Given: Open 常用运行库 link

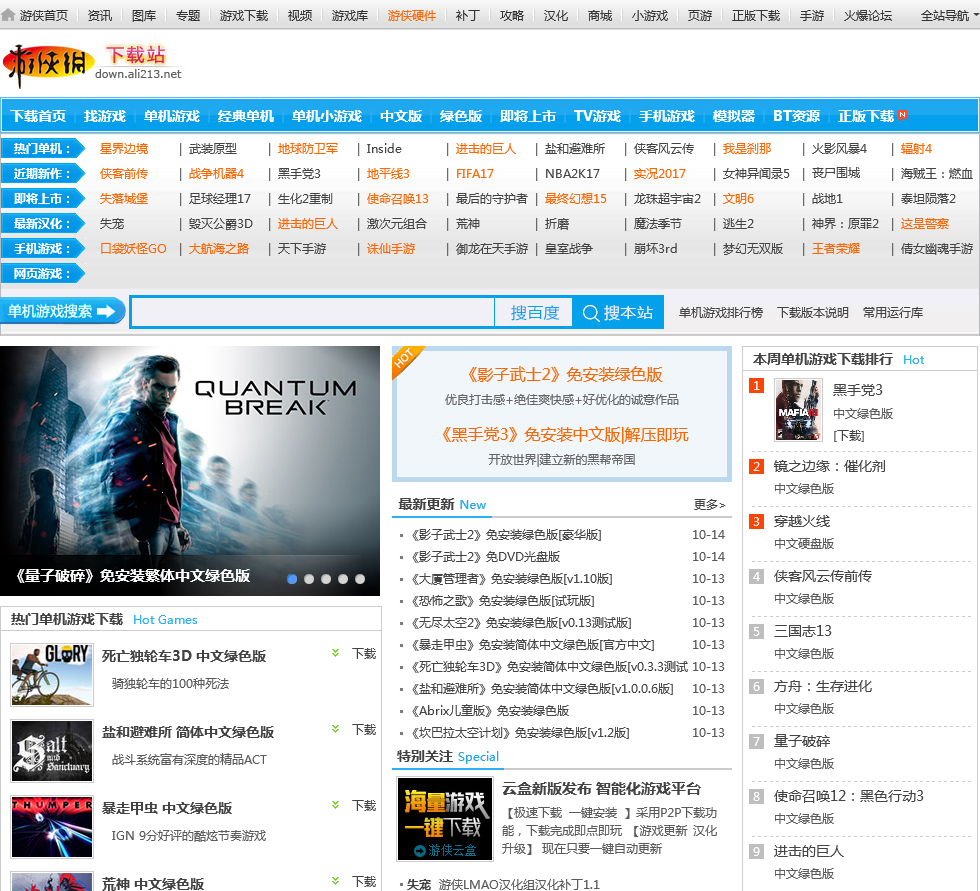Looking at the screenshot, I should tap(892, 312).
